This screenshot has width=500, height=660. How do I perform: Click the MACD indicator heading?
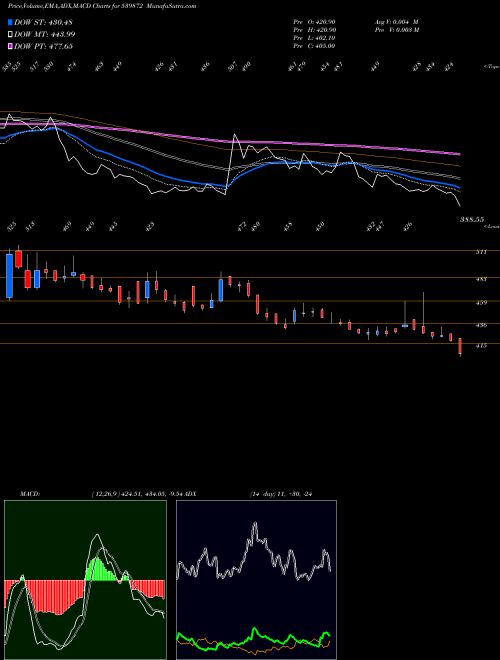(x=30, y=493)
